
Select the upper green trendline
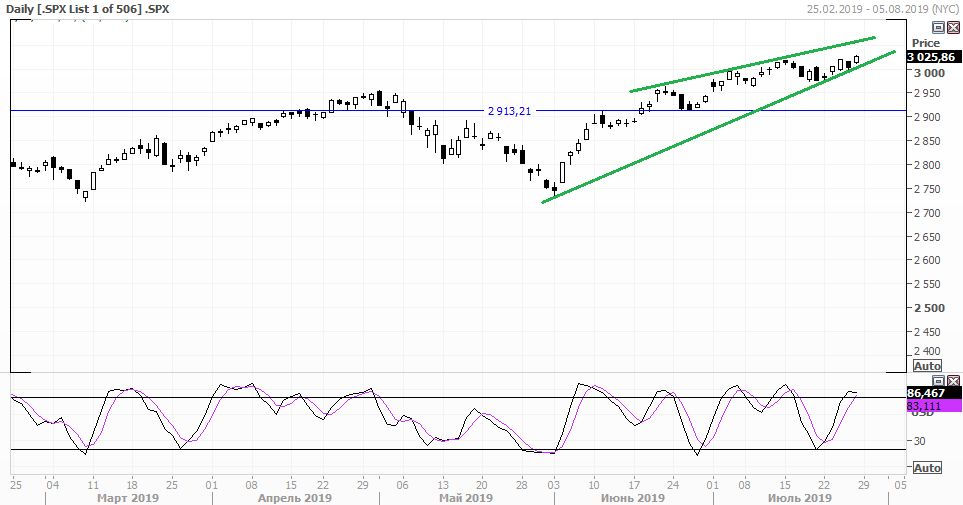[752, 65]
